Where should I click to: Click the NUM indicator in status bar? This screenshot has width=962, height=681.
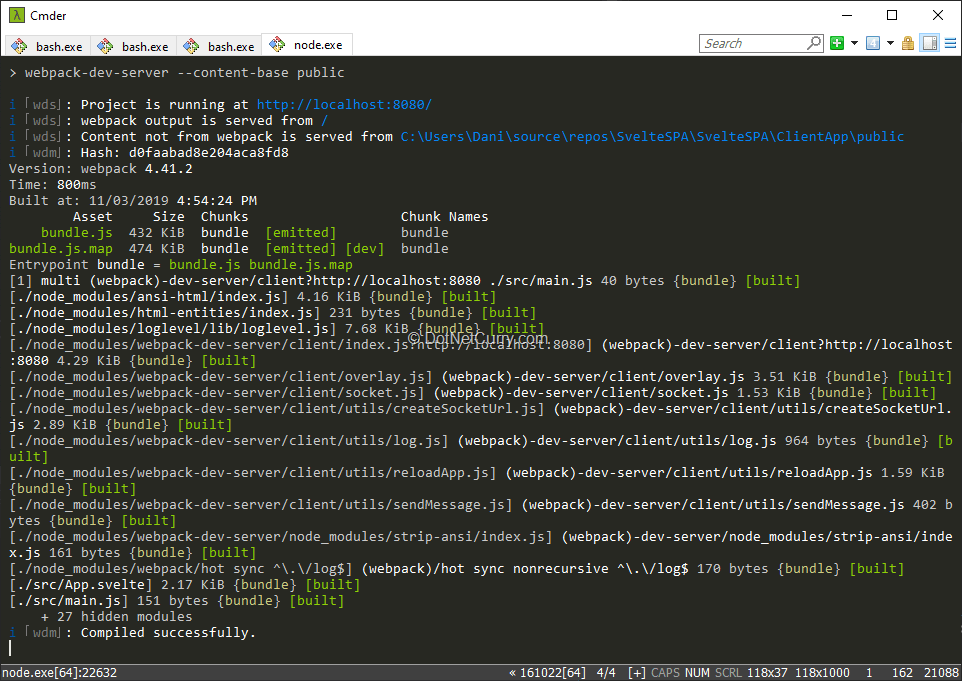(x=698, y=672)
